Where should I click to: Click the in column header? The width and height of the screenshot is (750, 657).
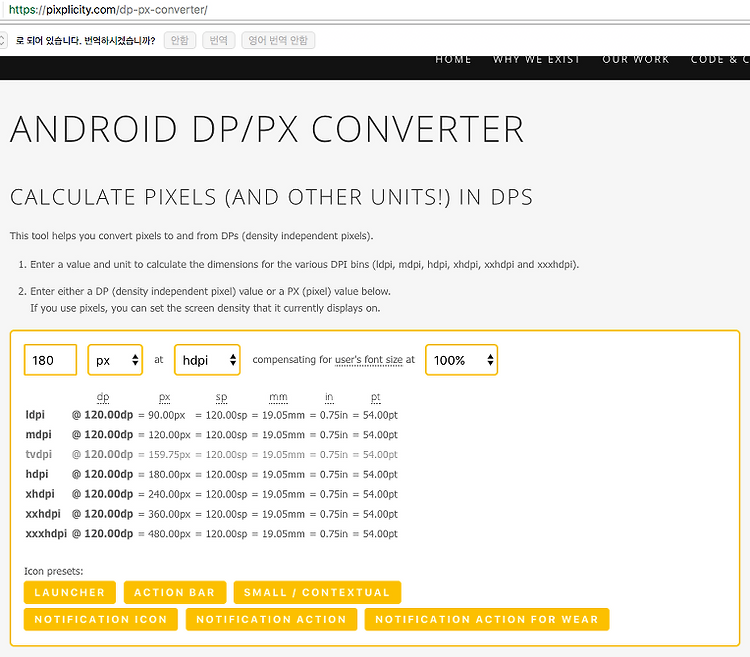(x=329, y=397)
